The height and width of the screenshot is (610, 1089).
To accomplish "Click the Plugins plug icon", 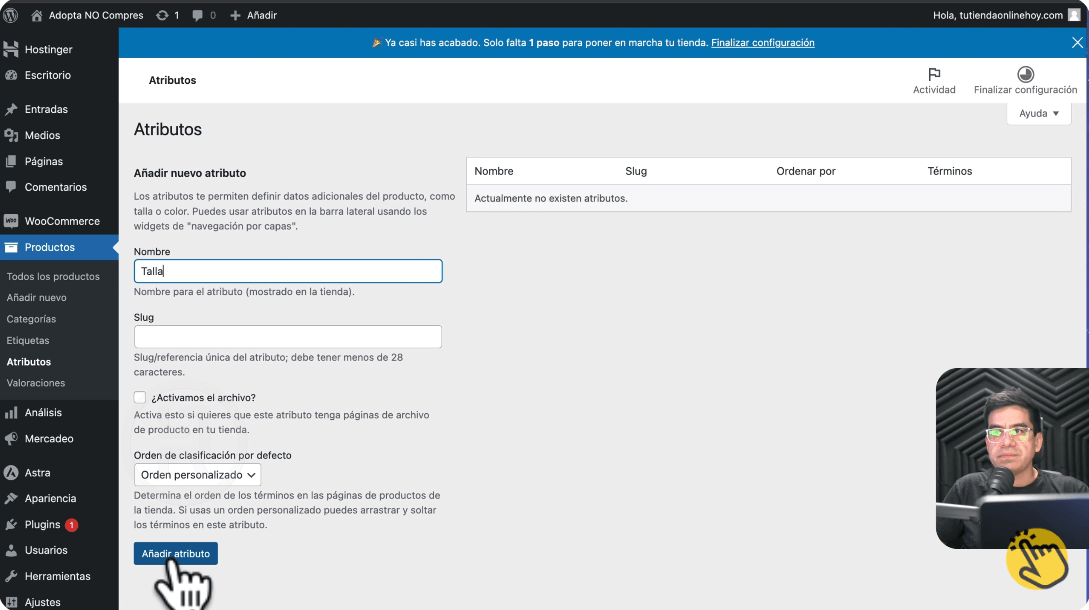I will click(11, 525).
